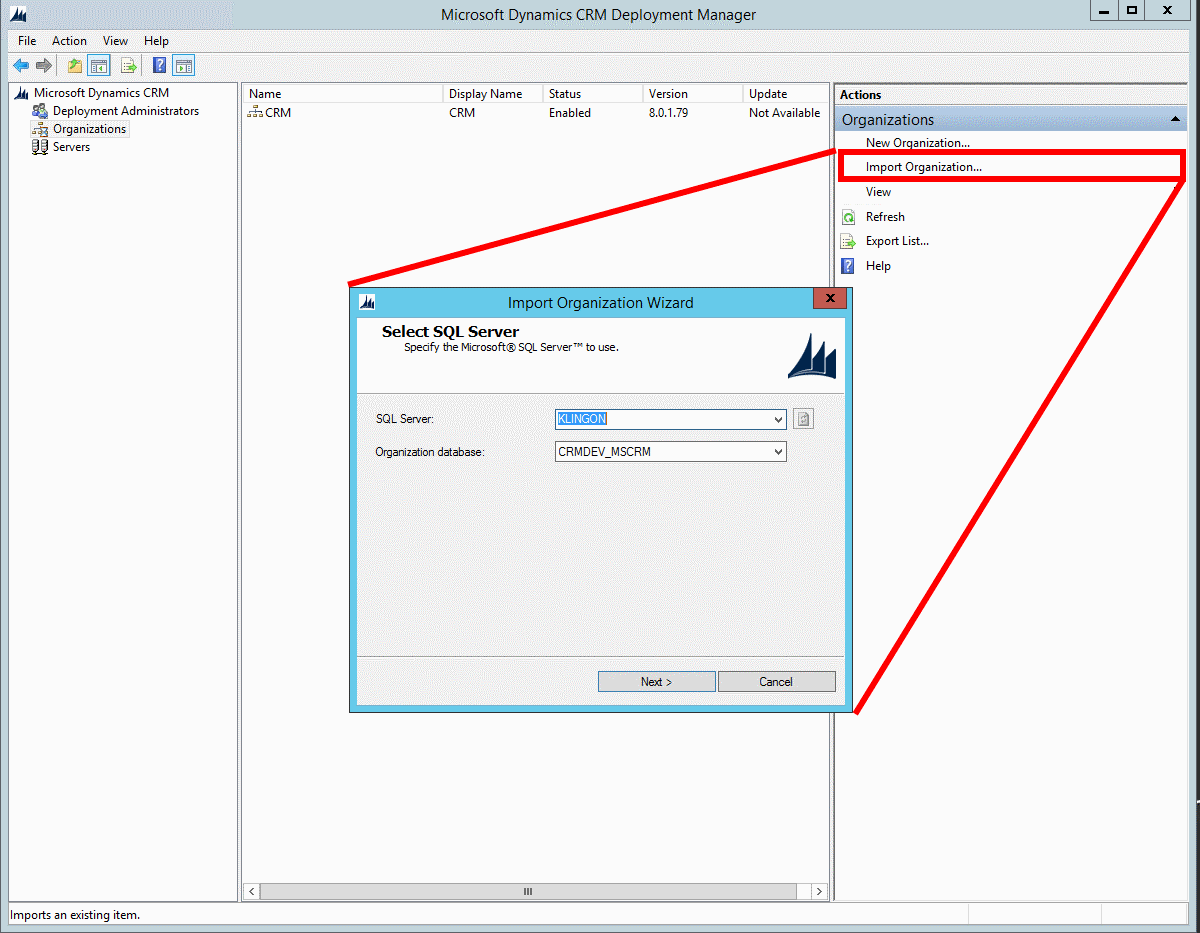Toggle the Show/Hide Action Pane icon
The width and height of the screenshot is (1200, 933).
coord(183,66)
